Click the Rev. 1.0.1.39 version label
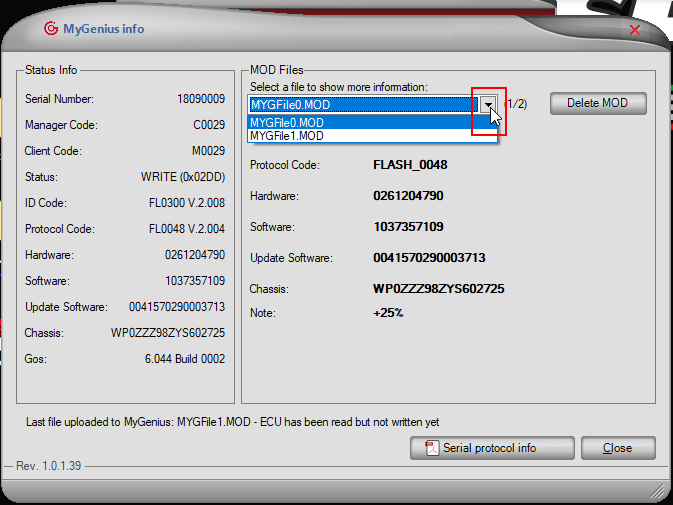673x505 pixels. tap(49, 466)
